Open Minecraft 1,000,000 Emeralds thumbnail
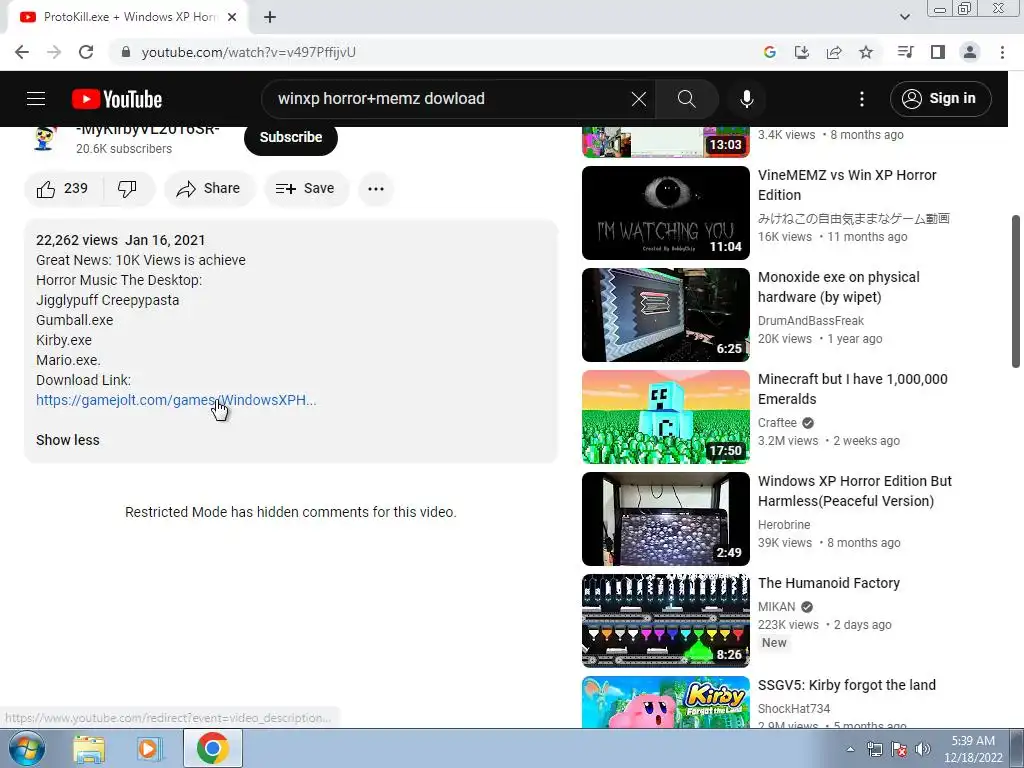The image size is (1024, 768). coord(665,417)
